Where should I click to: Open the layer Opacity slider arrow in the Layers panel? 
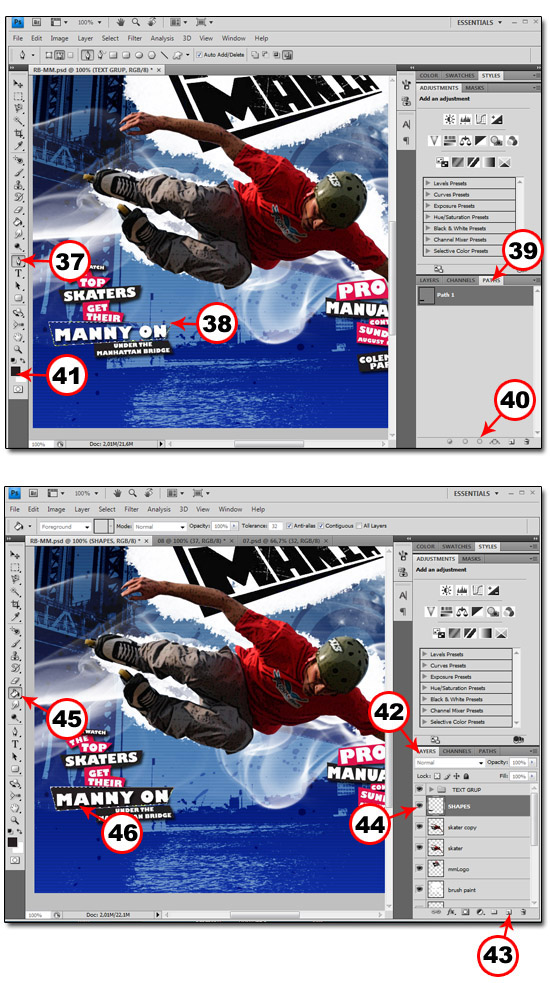click(532, 763)
